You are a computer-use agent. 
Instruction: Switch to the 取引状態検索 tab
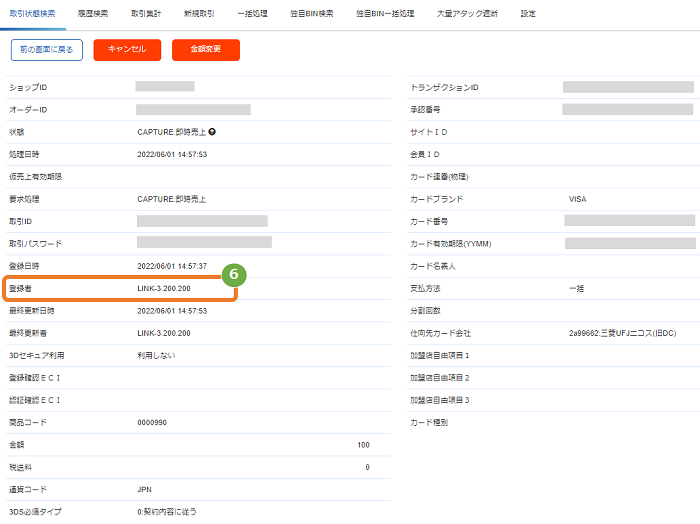pos(33,14)
